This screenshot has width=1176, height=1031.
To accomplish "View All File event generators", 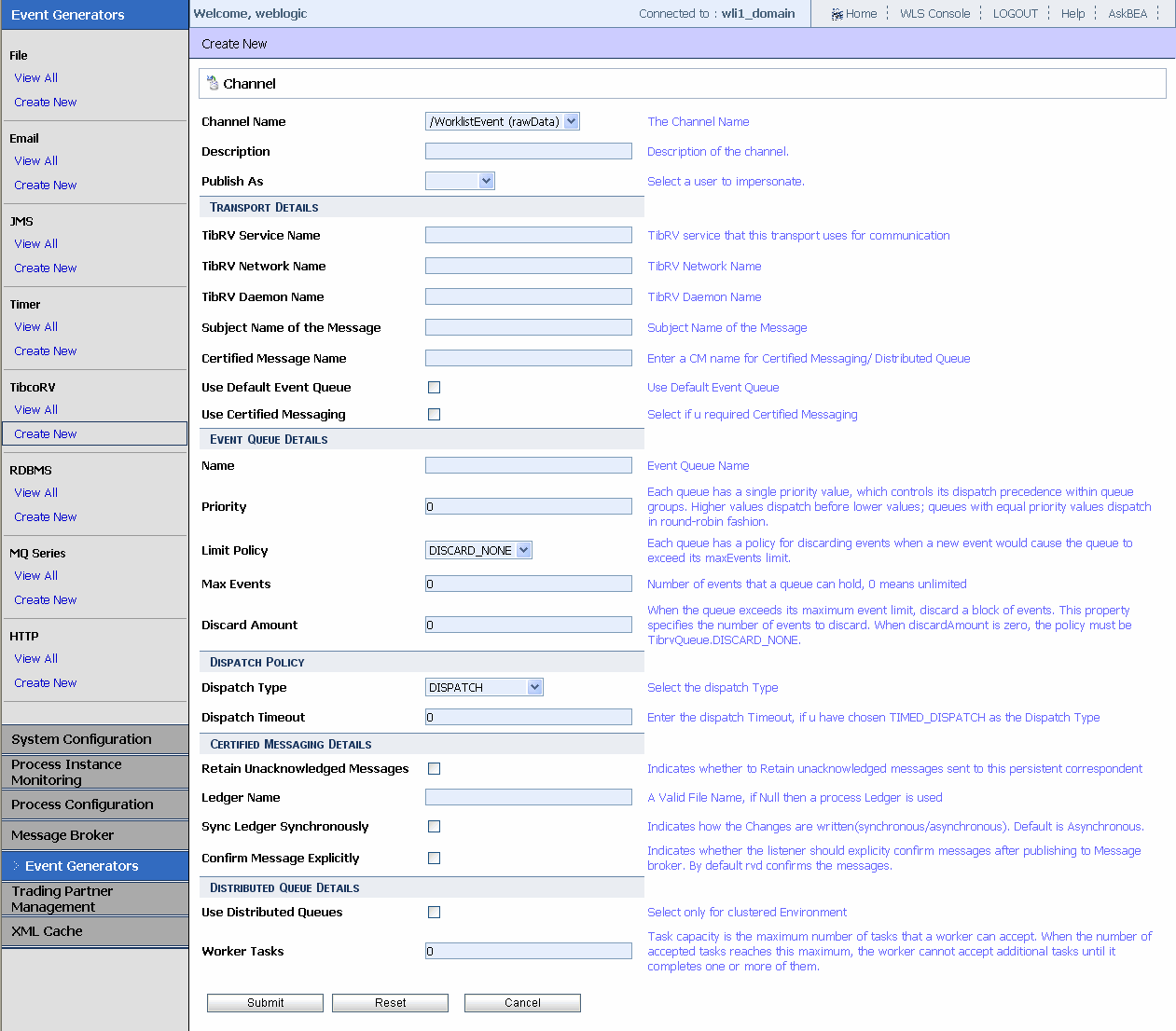I will pos(35,78).
